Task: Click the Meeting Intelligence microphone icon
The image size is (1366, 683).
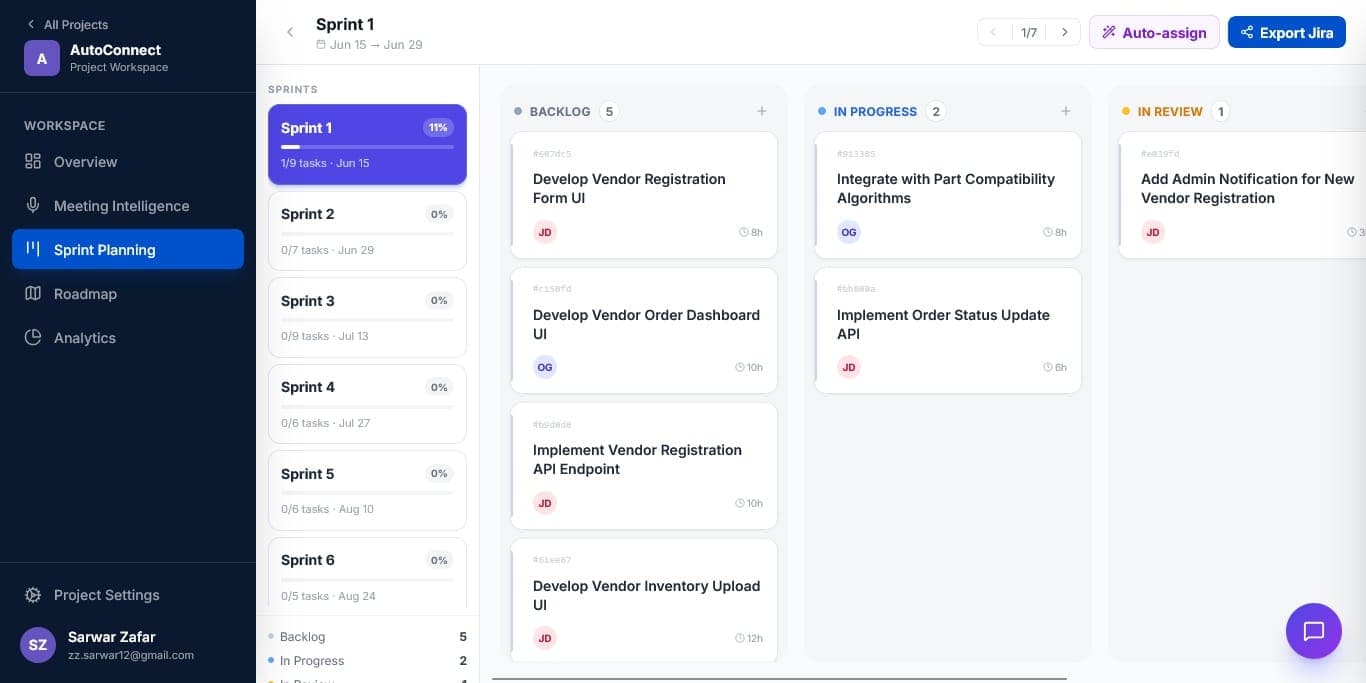Action: point(33,206)
